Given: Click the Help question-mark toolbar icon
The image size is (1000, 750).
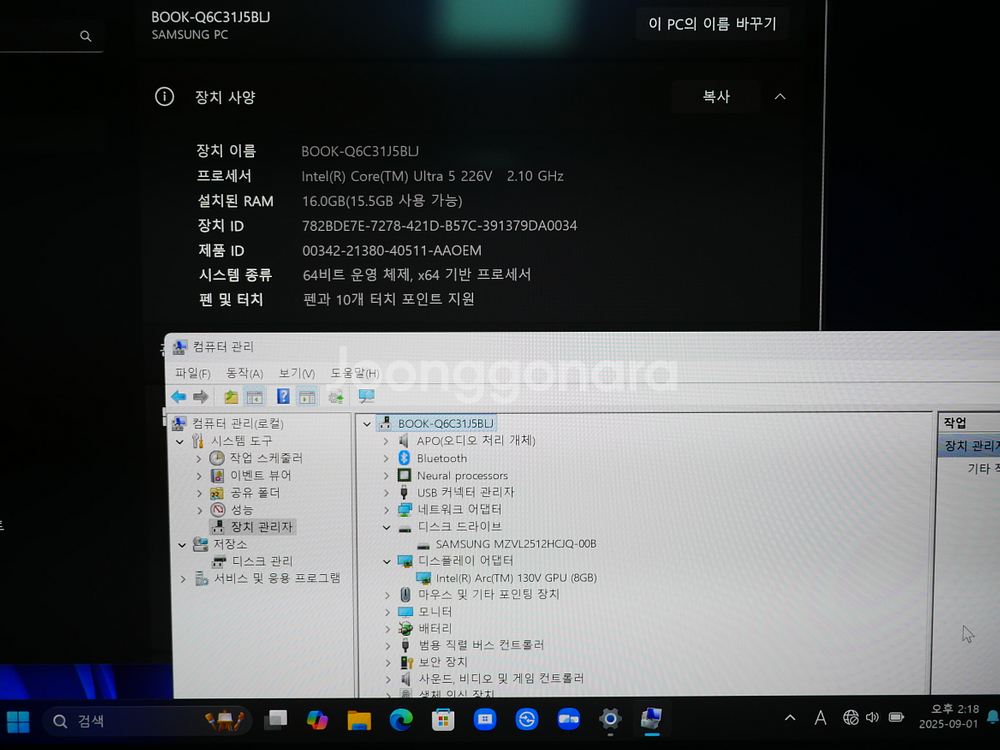Looking at the screenshot, I should [x=283, y=397].
